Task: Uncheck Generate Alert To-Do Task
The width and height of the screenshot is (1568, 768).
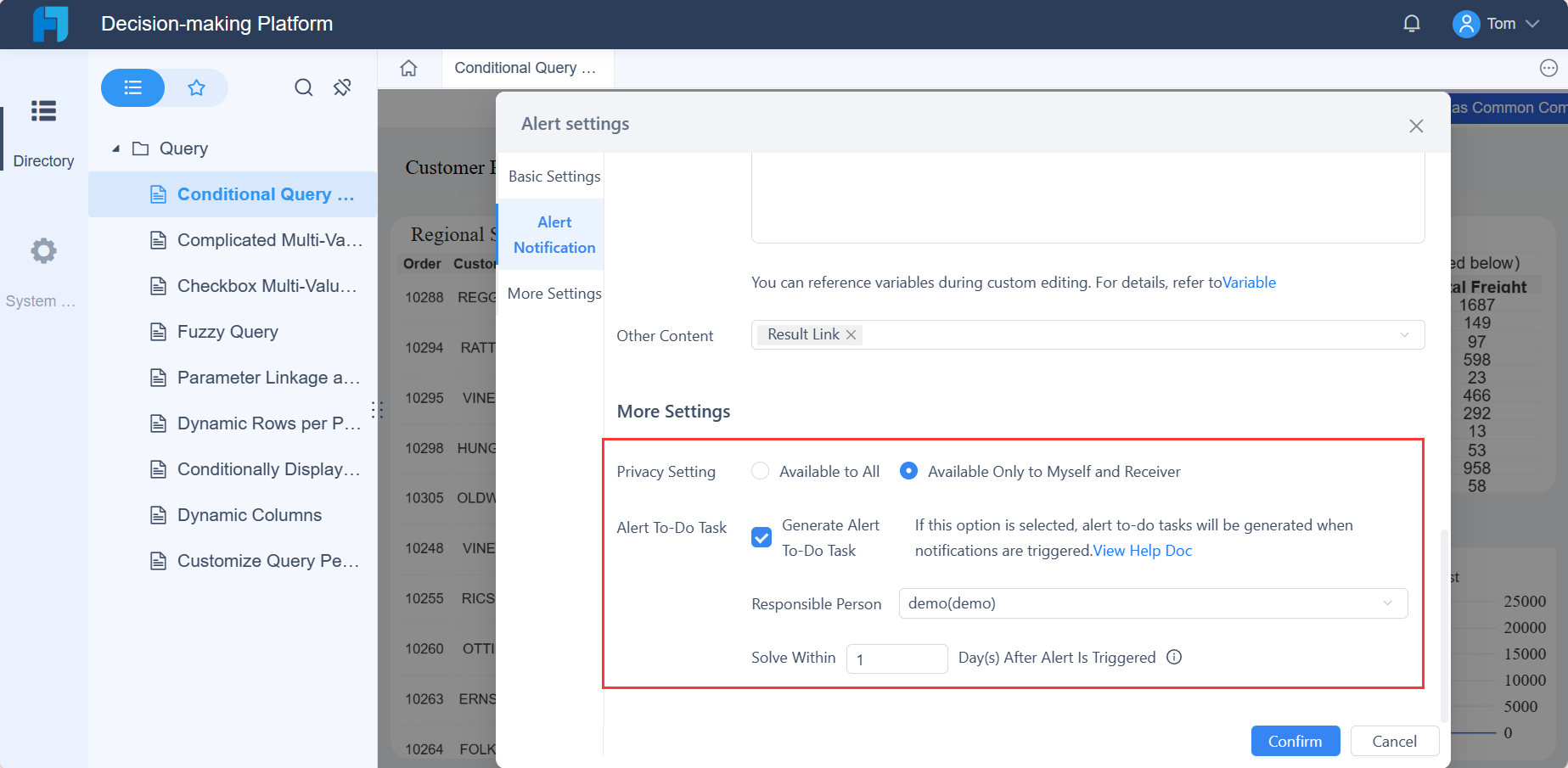Action: pos(761,536)
